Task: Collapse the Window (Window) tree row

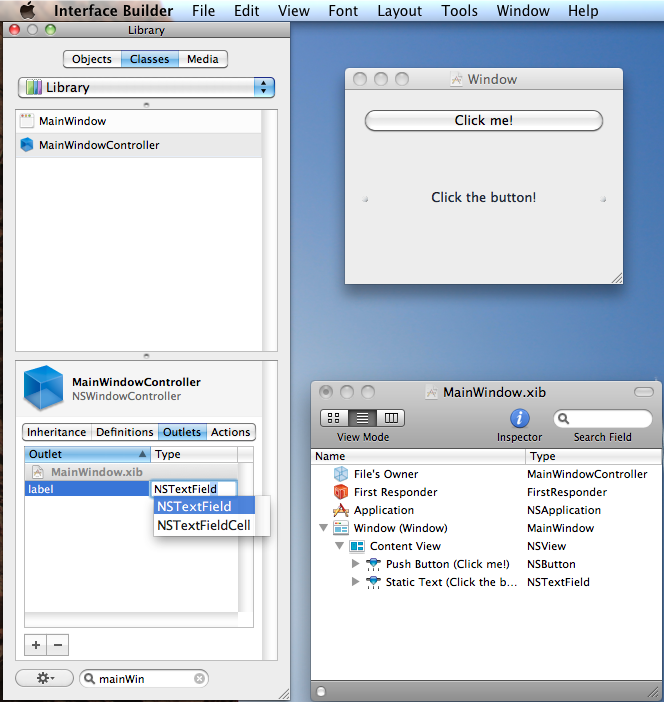Action: pos(323,528)
